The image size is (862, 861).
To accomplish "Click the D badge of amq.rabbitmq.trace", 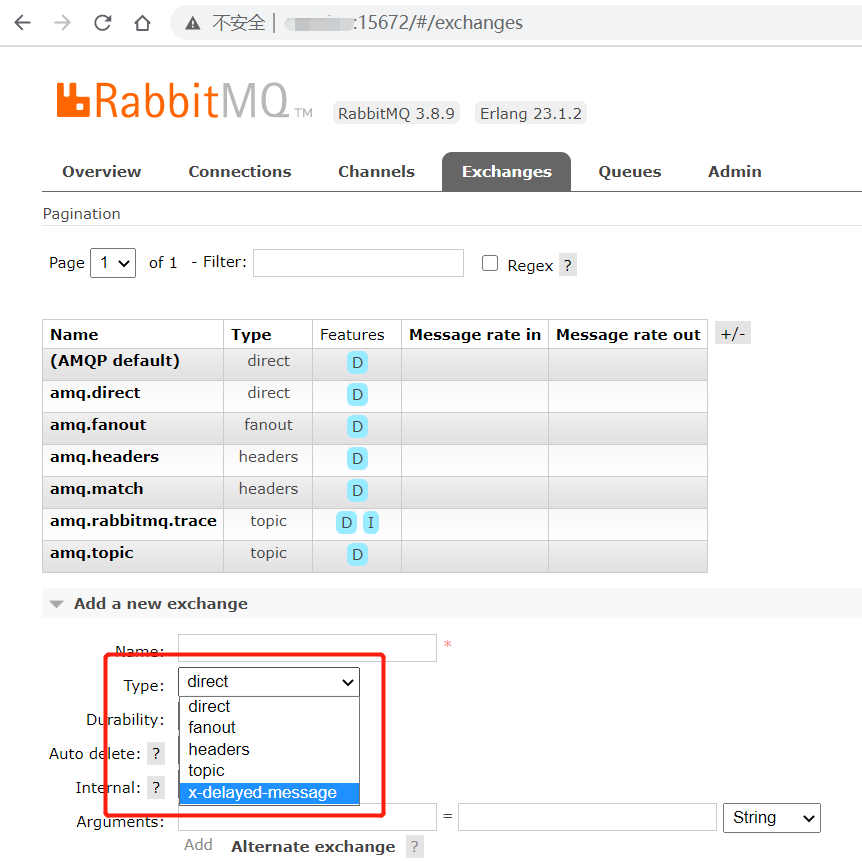I will 346,522.
